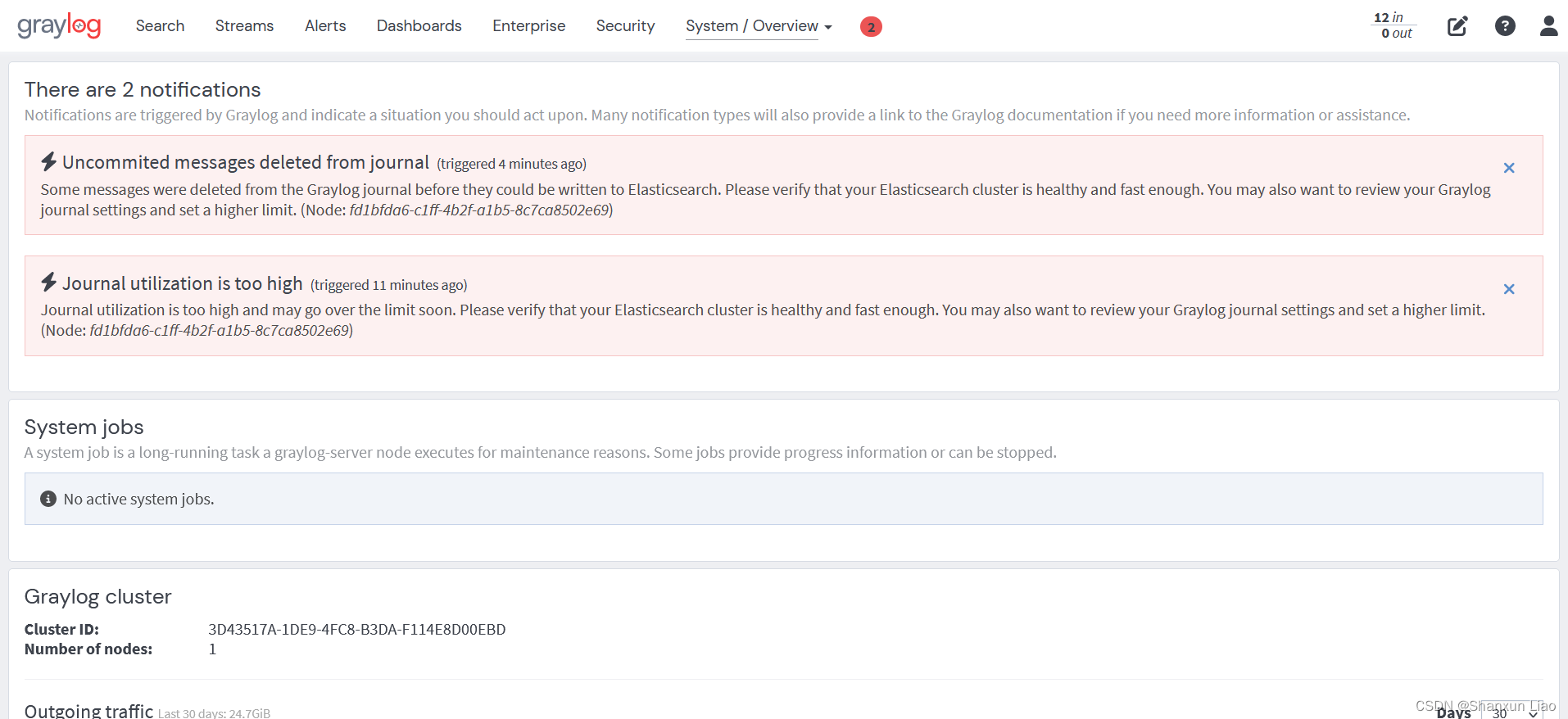This screenshot has width=1568, height=719.
Task: Click the info icon next to No active system jobs
Action: pos(48,499)
